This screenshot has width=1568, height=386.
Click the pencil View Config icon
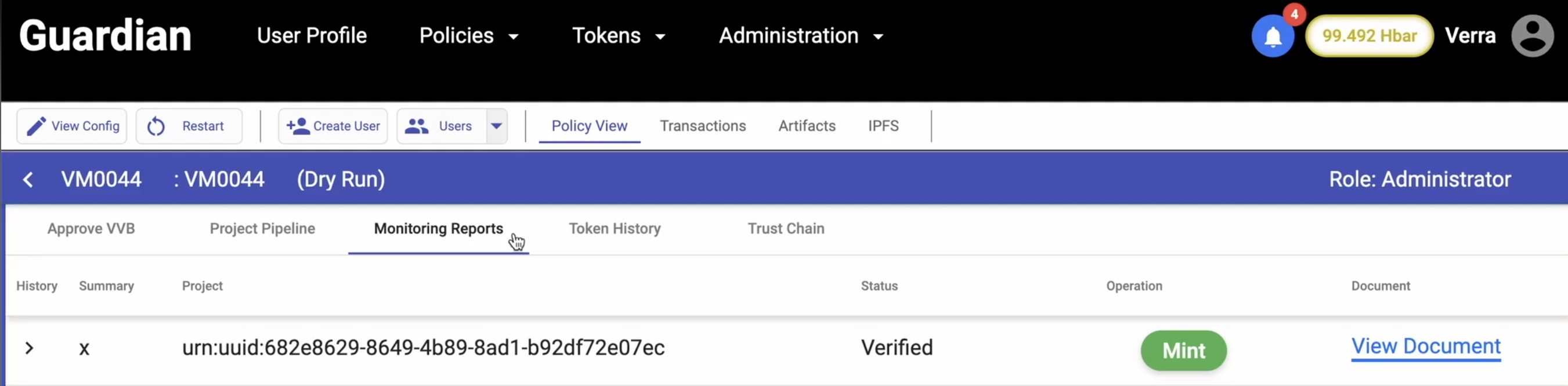(37, 126)
